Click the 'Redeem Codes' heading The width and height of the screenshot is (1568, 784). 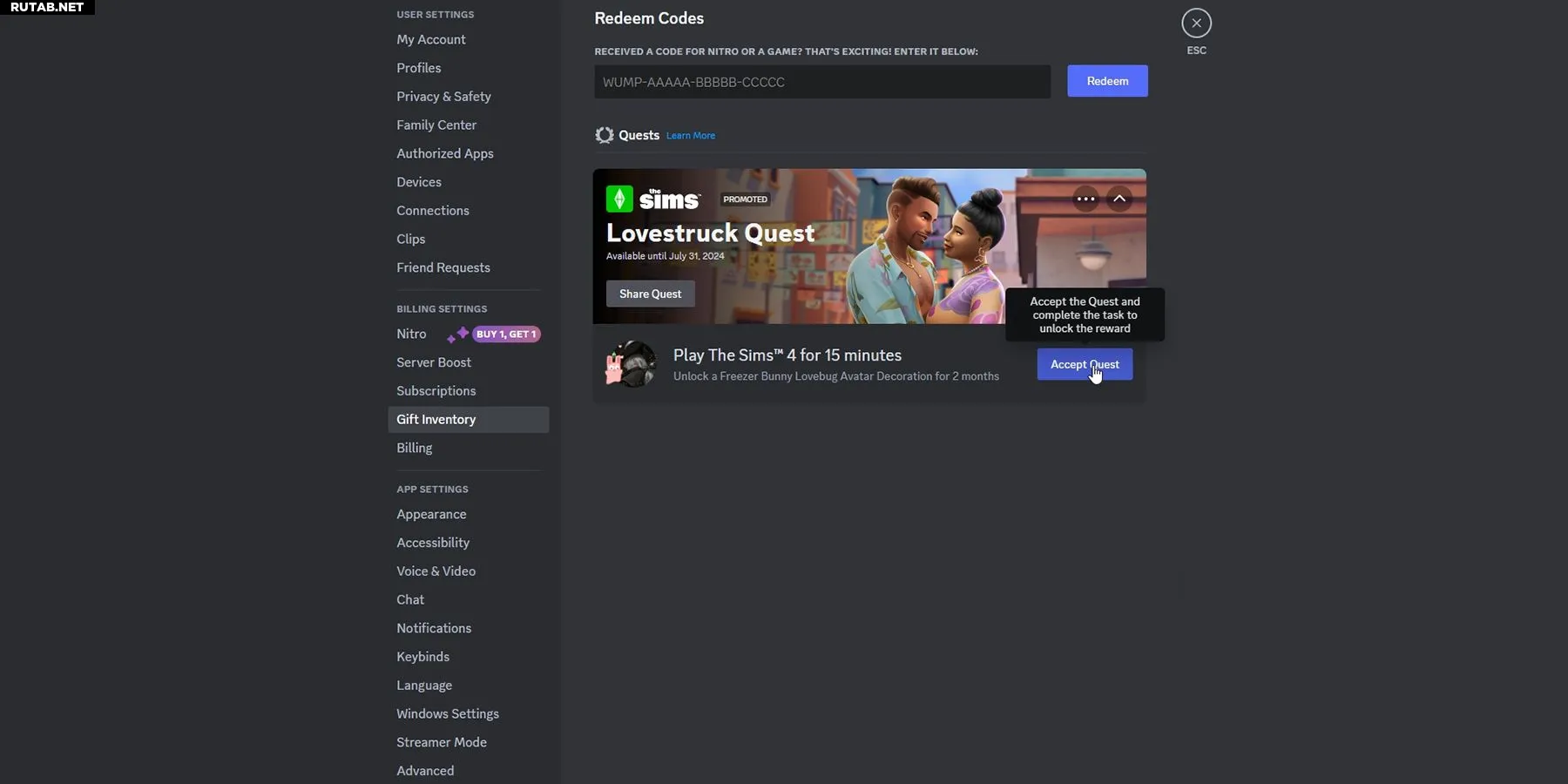coord(649,18)
